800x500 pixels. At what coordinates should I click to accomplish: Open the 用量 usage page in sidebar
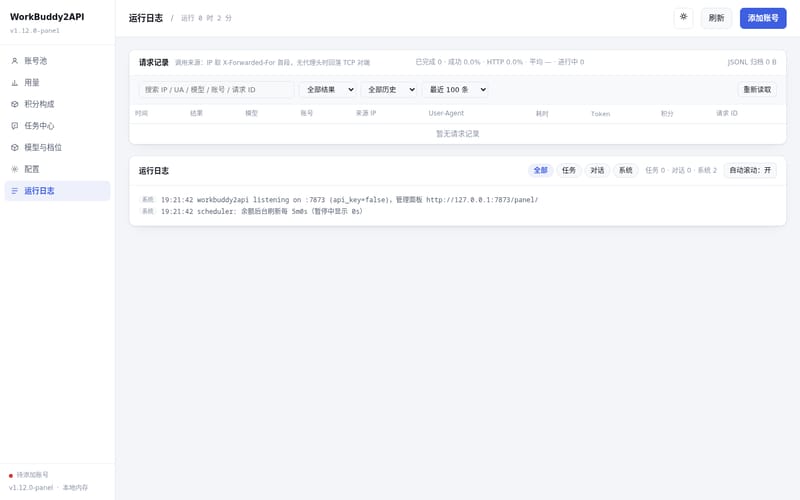[x=57, y=83]
